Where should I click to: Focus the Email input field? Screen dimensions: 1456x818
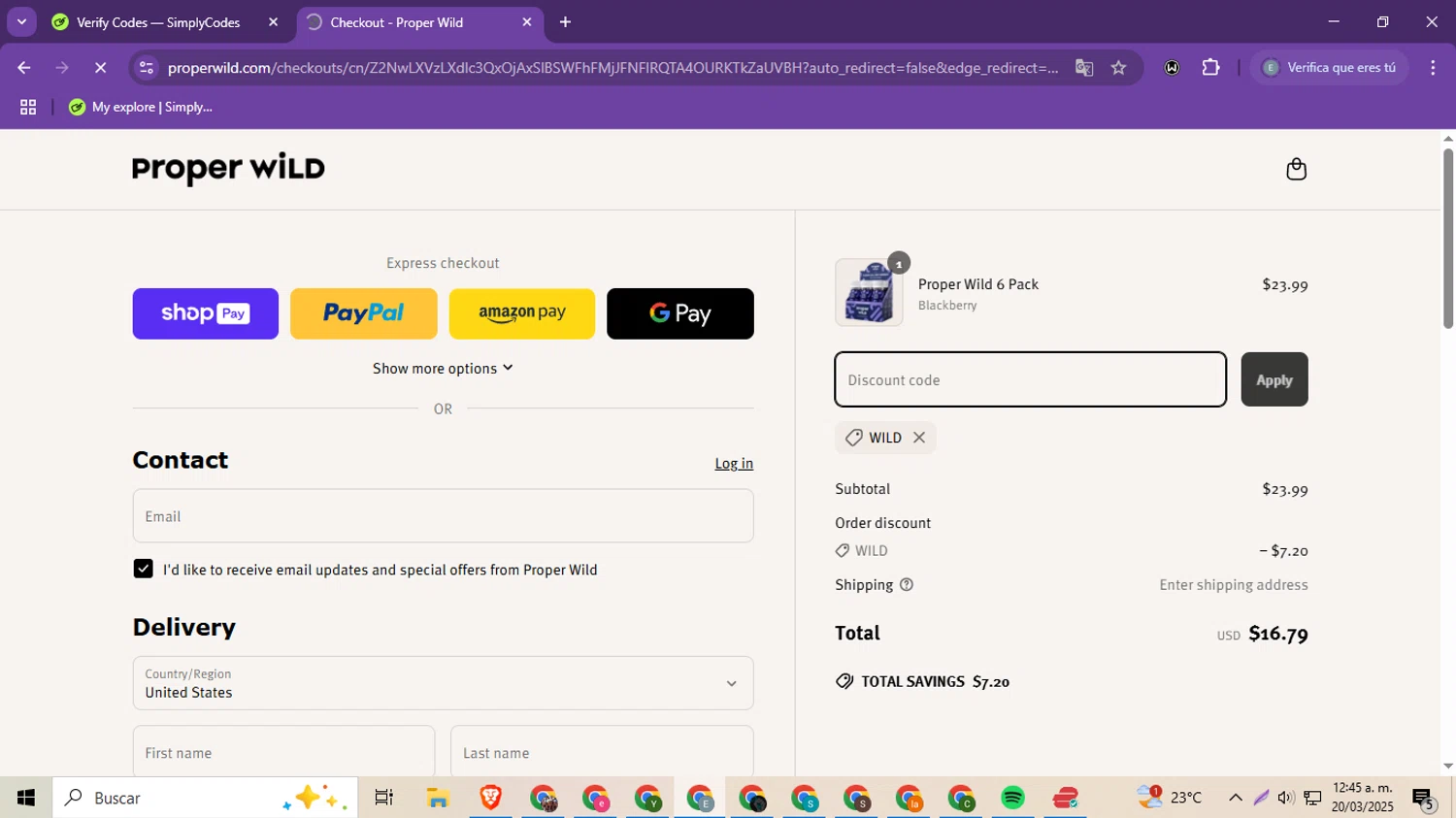[443, 516]
